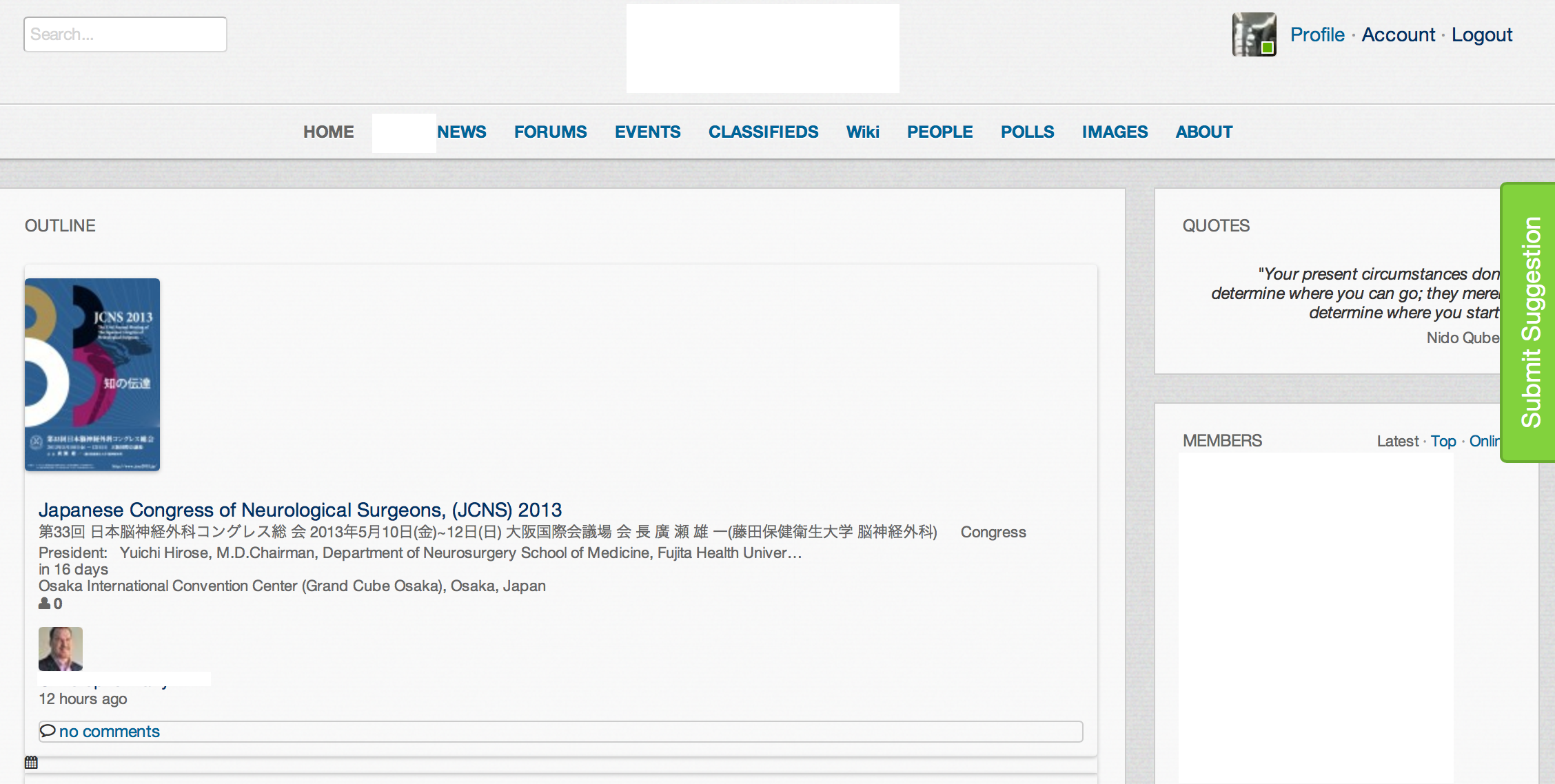Screen dimensions: 1555x784
Task: Open the Account link
Action: coord(1398,34)
